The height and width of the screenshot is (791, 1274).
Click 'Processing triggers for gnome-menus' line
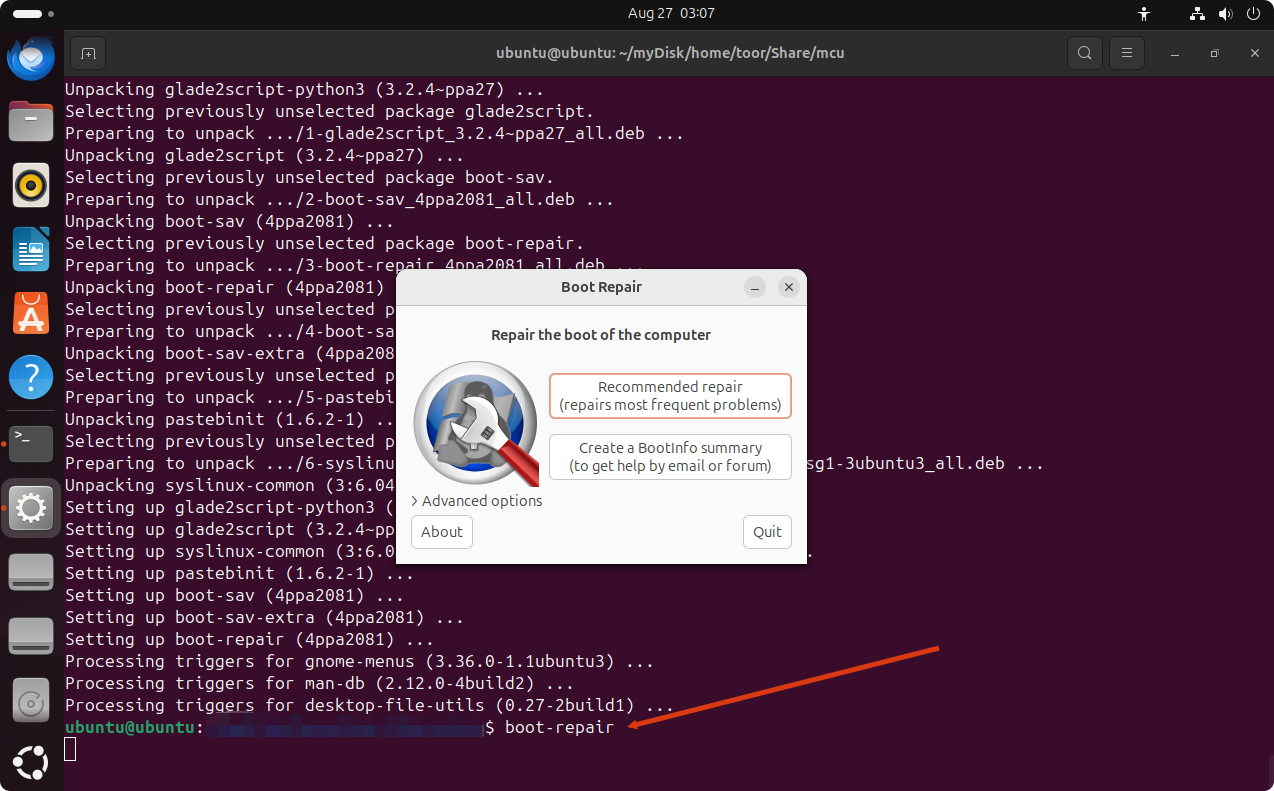[x=360, y=661]
